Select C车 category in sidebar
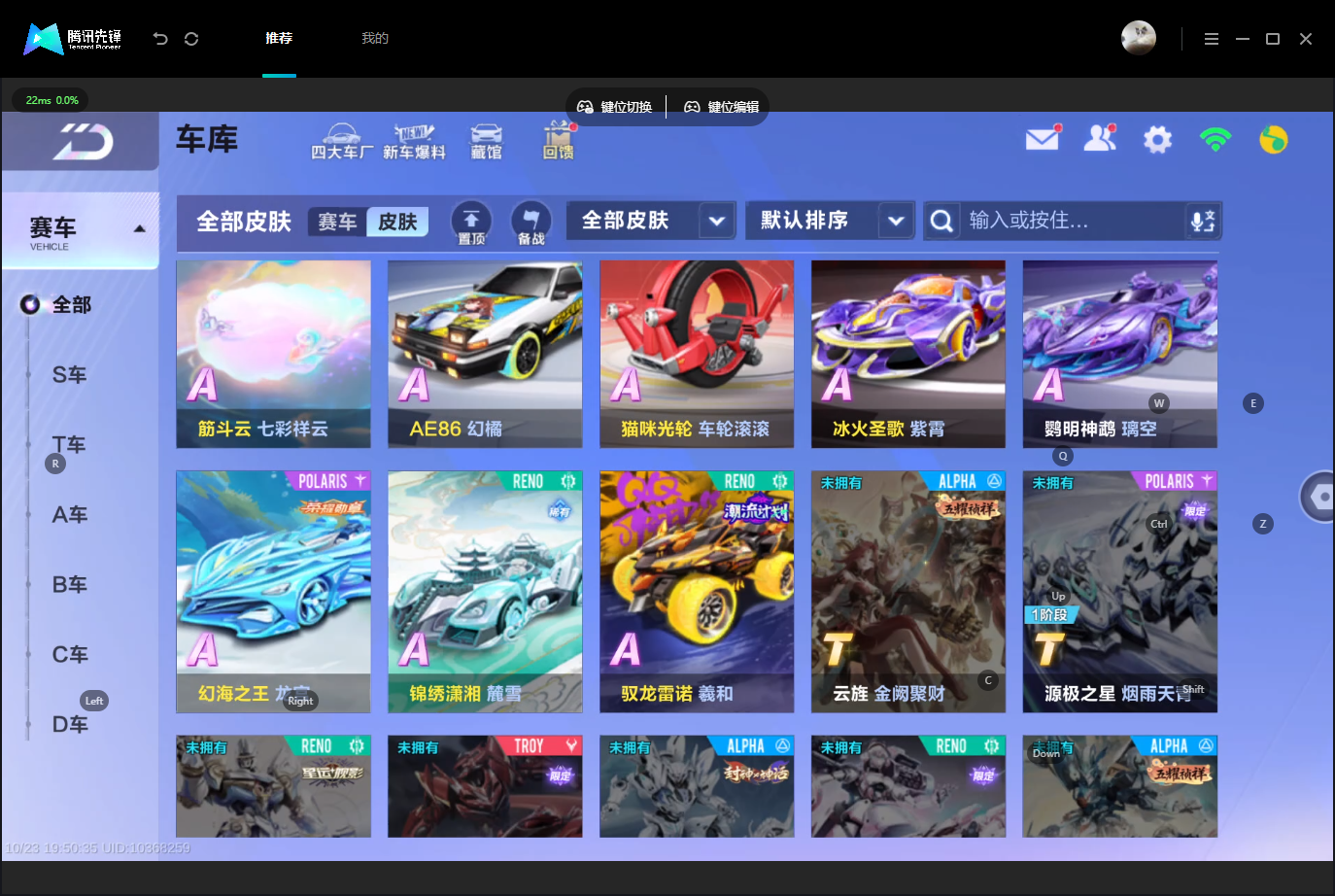This screenshot has height=896, width=1335. pos(69,655)
